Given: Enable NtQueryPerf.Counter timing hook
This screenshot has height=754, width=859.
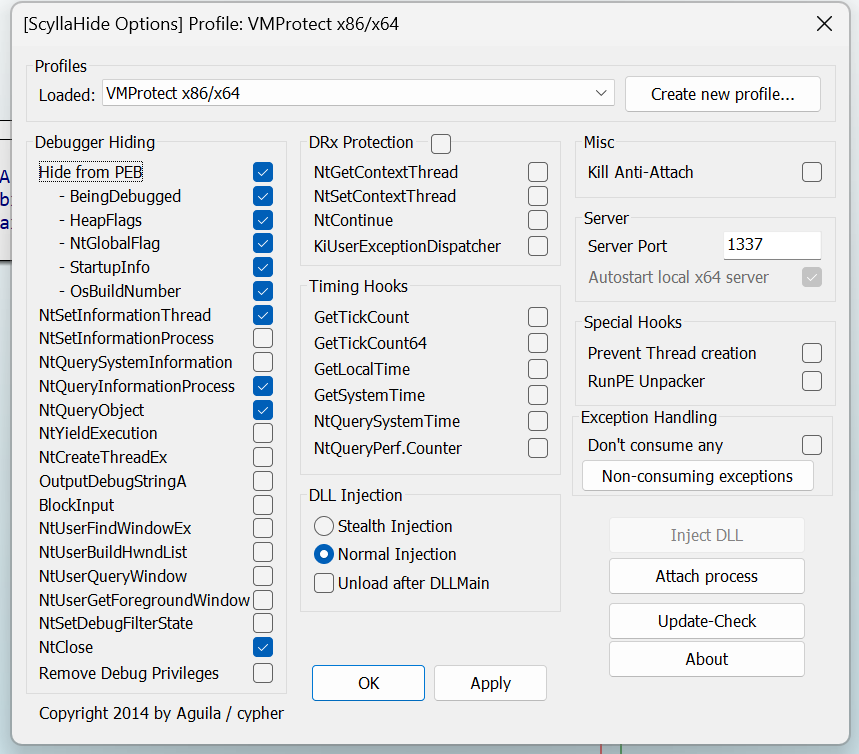Looking at the screenshot, I should click(x=538, y=448).
